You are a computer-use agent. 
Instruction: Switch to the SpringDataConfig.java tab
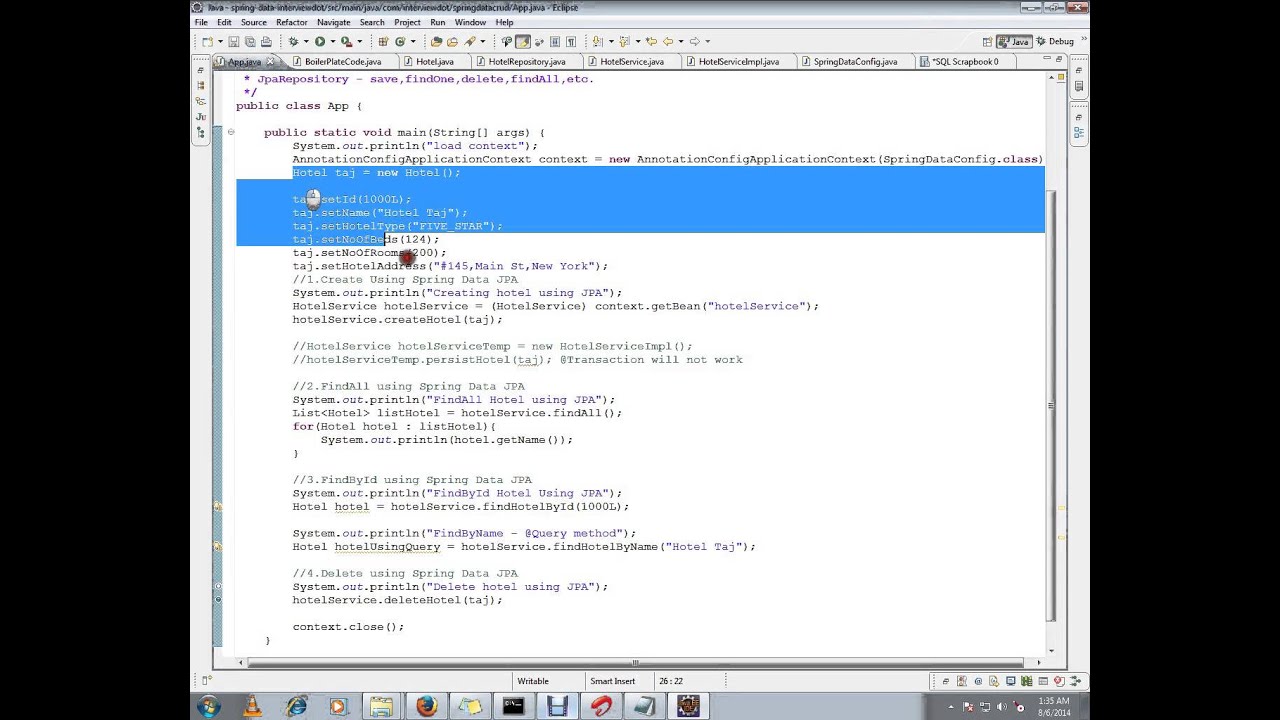tap(855, 62)
